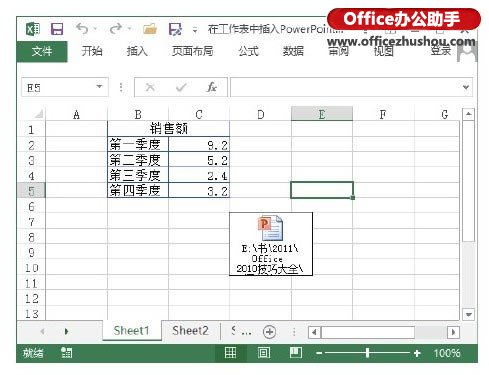489x375 pixels.
Task: Switch to Normal view
Action: tap(230, 353)
